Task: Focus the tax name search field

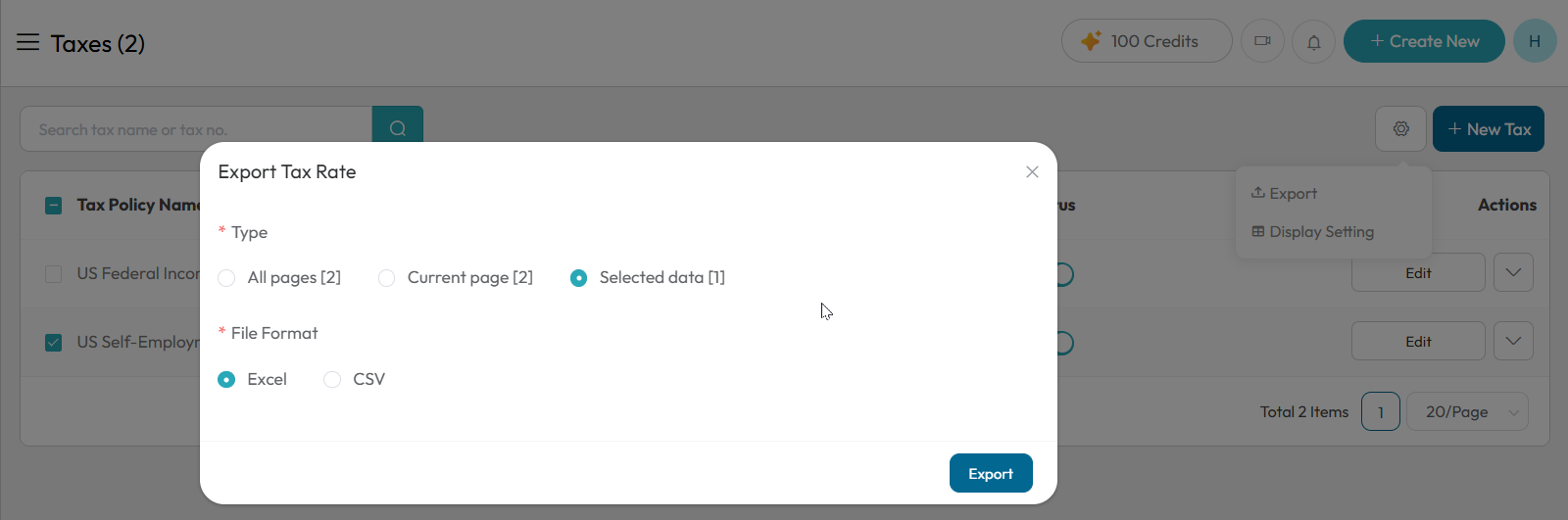Action: click(x=196, y=129)
